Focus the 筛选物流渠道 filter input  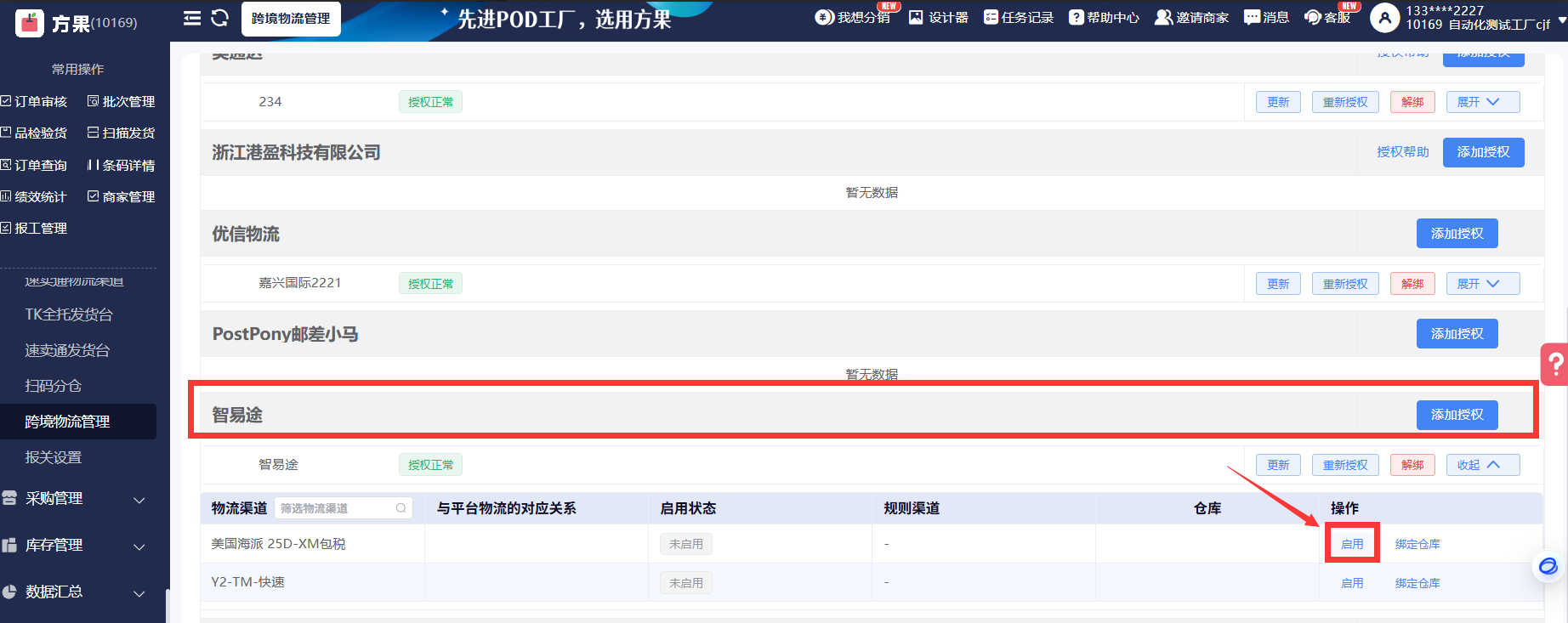tap(343, 508)
